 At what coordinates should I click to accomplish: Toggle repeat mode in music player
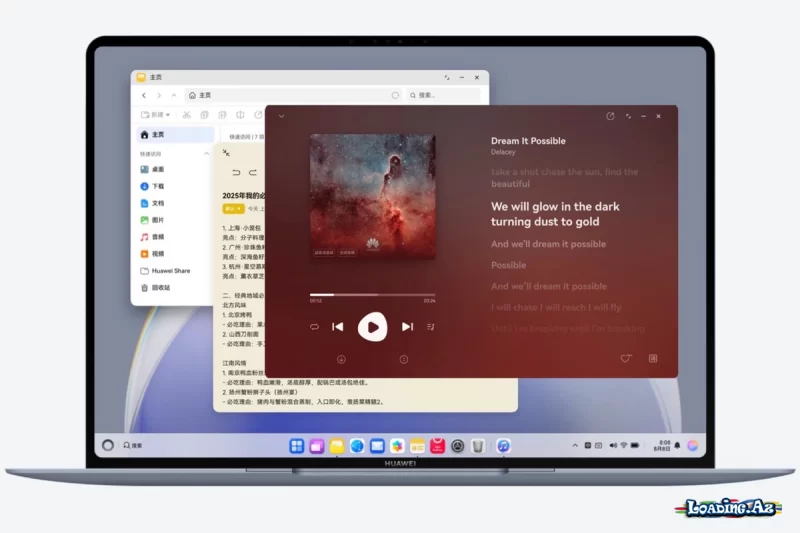314,327
